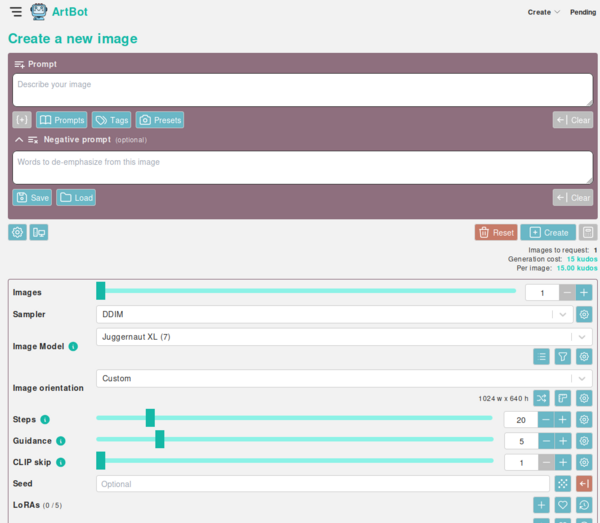The height and width of the screenshot is (523, 600).
Task: Click the shuffle icon under Image orientation
Action: pyautogui.click(x=541, y=397)
